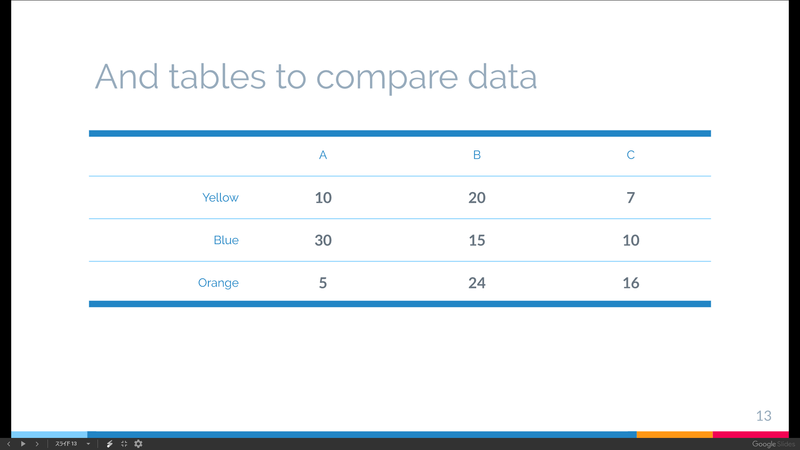
Task: Click the value 24 in Orange row
Action: pyautogui.click(x=477, y=283)
